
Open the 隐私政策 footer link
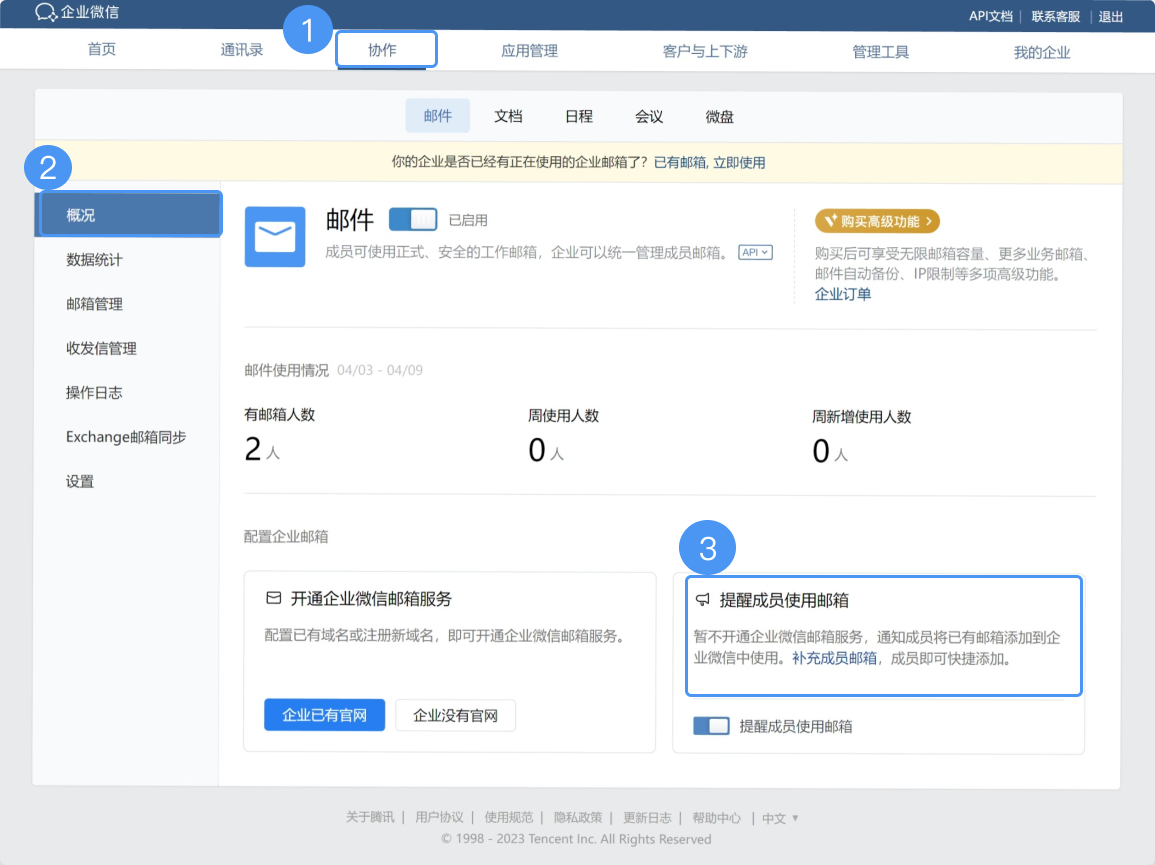(578, 817)
